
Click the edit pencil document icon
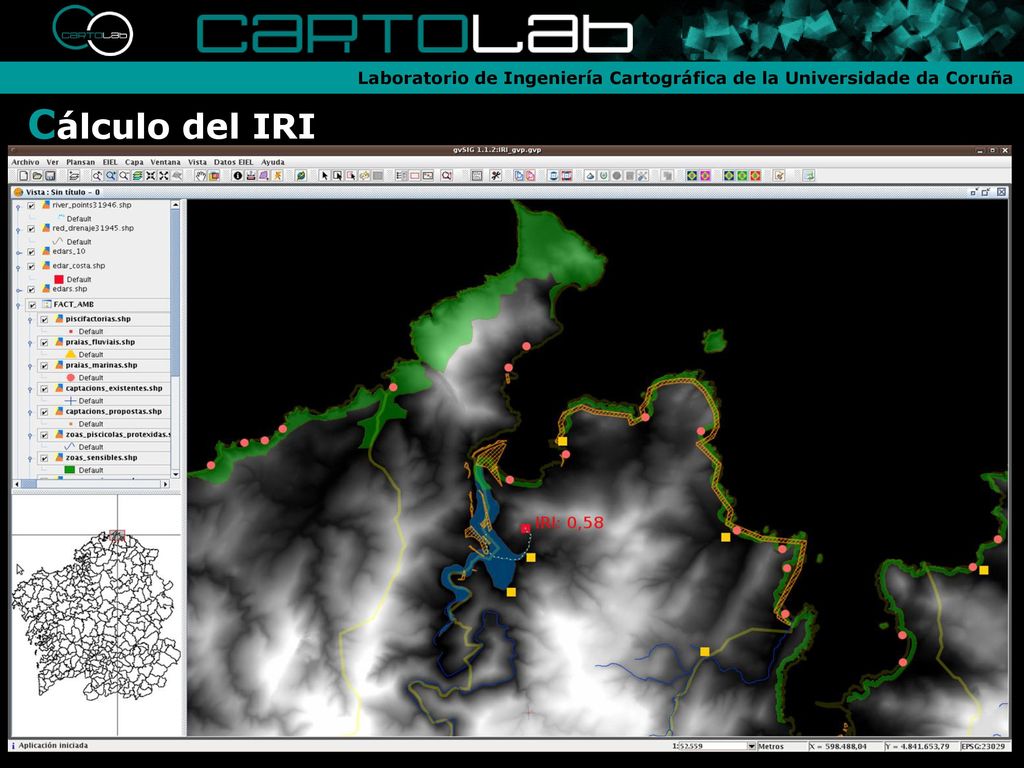tap(779, 176)
